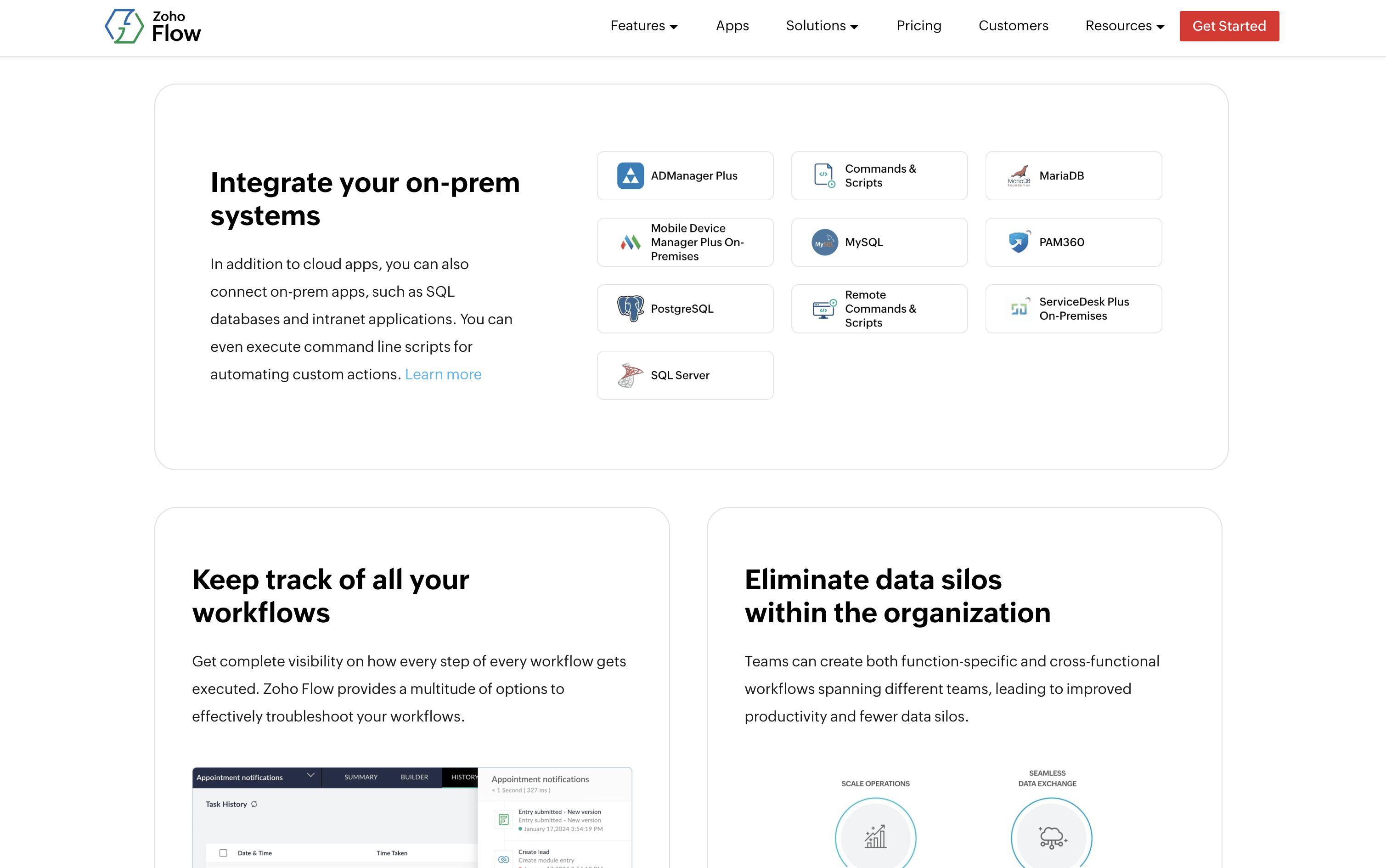This screenshot has width=1386, height=868.
Task: Go to the Pricing page
Action: (919, 26)
